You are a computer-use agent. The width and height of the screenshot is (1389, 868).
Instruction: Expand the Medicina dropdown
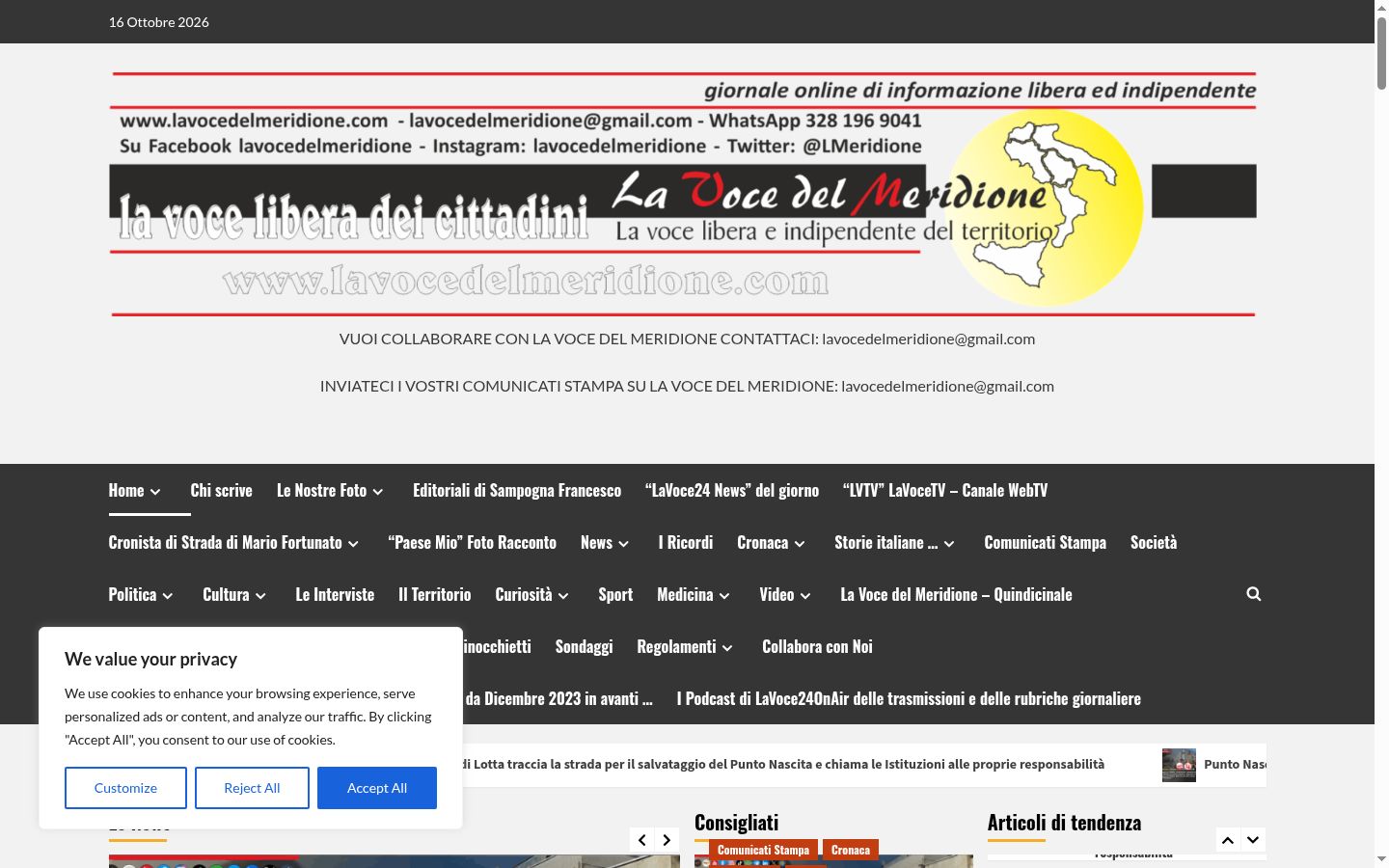point(724,596)
